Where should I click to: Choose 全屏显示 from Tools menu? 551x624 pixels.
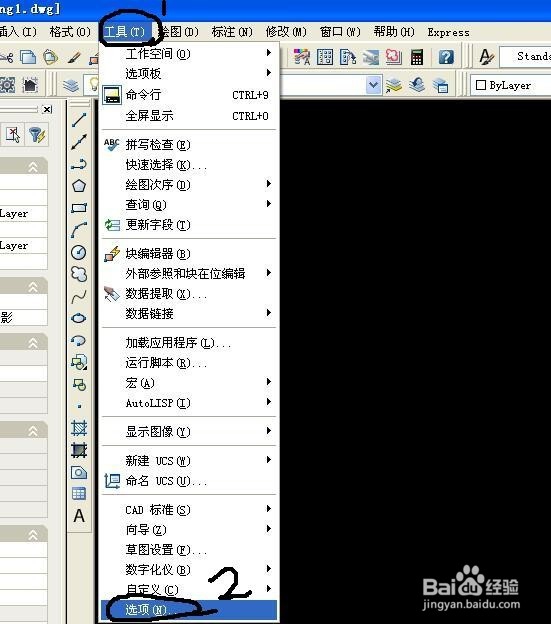pyautogui.click(x=189, y=116)
